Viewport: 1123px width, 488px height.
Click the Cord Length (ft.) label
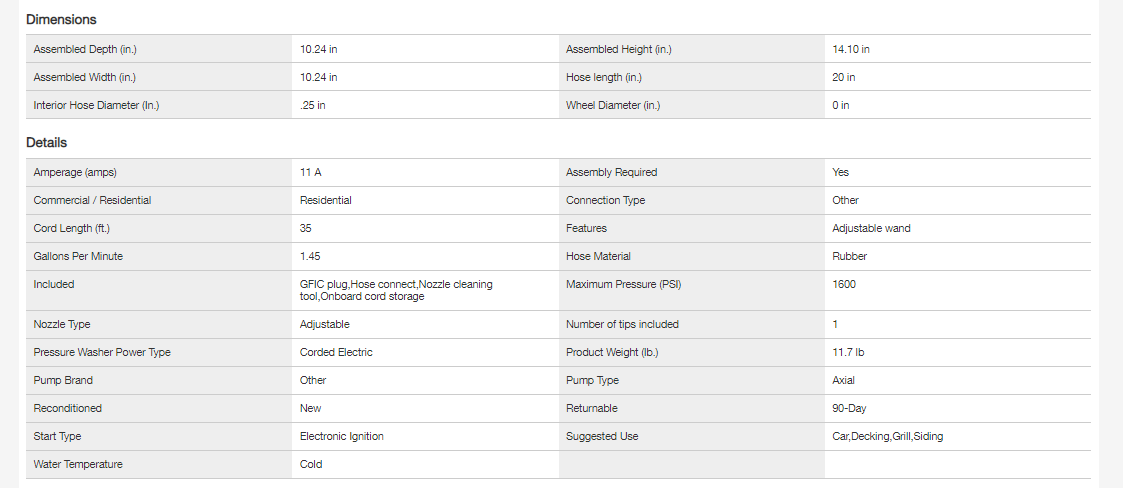point(73,228)
